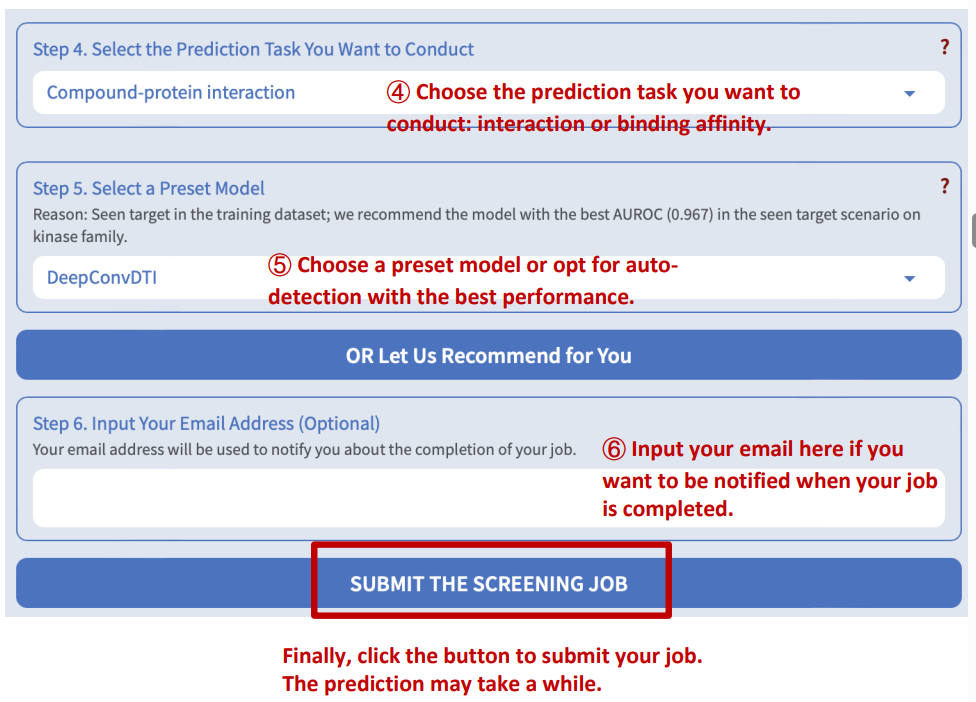Click the red 'Finally, click the button' note
The height and width of the screenshot is (702, 976).
[493, 657]
